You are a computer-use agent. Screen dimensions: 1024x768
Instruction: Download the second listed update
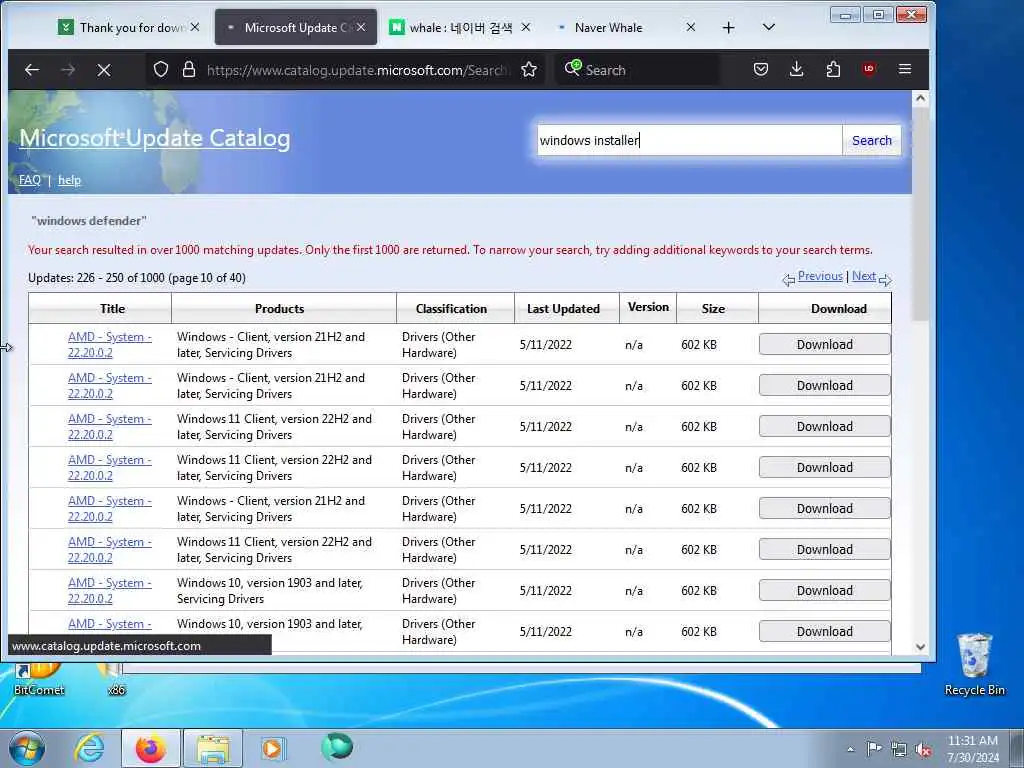coord(825,385)
